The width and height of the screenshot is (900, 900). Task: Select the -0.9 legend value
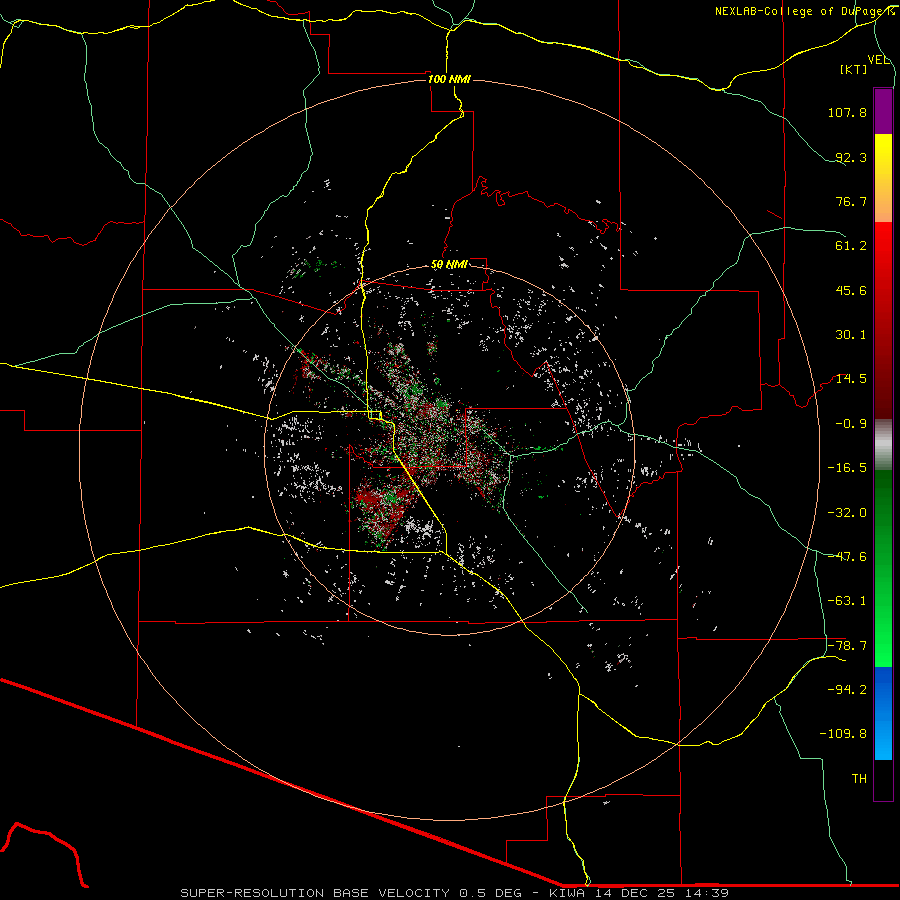click(850, 423)
